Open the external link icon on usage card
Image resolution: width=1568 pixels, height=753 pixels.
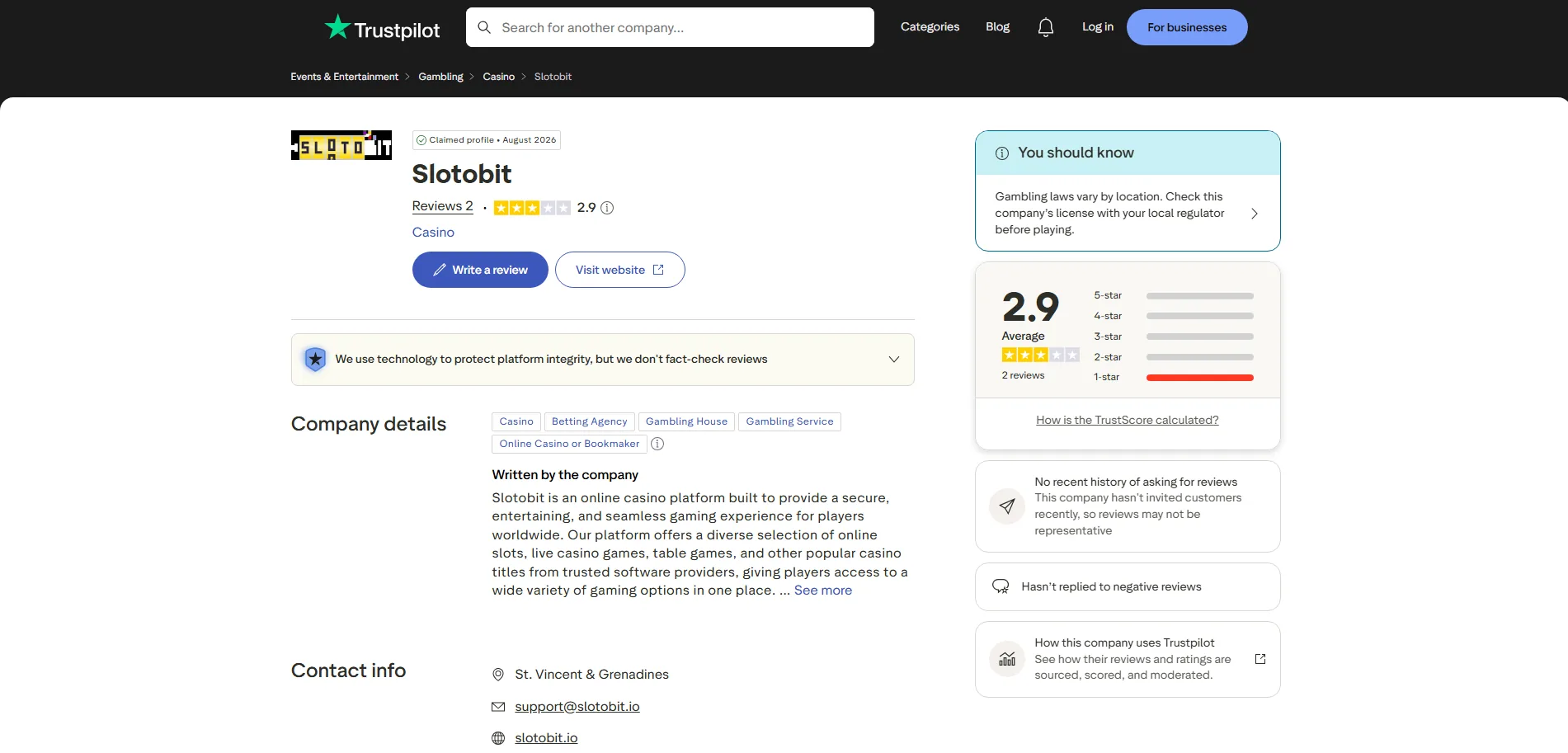(1260, 659)
